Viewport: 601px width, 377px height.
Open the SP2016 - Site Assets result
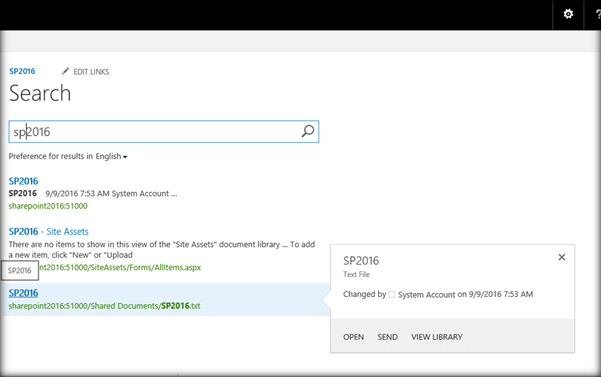48,231
